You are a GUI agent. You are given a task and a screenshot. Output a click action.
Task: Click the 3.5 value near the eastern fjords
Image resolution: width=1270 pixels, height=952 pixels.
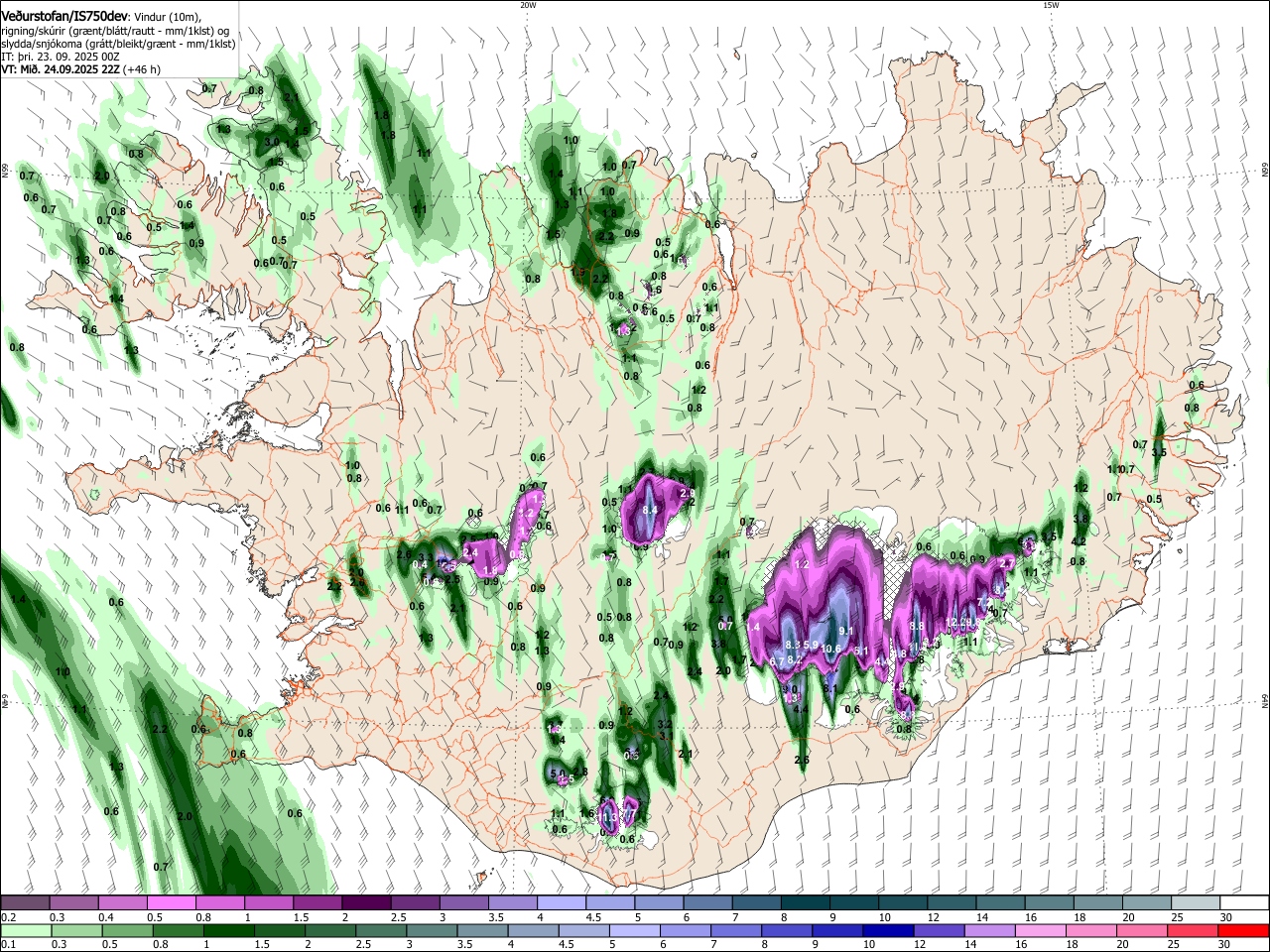1159,453
